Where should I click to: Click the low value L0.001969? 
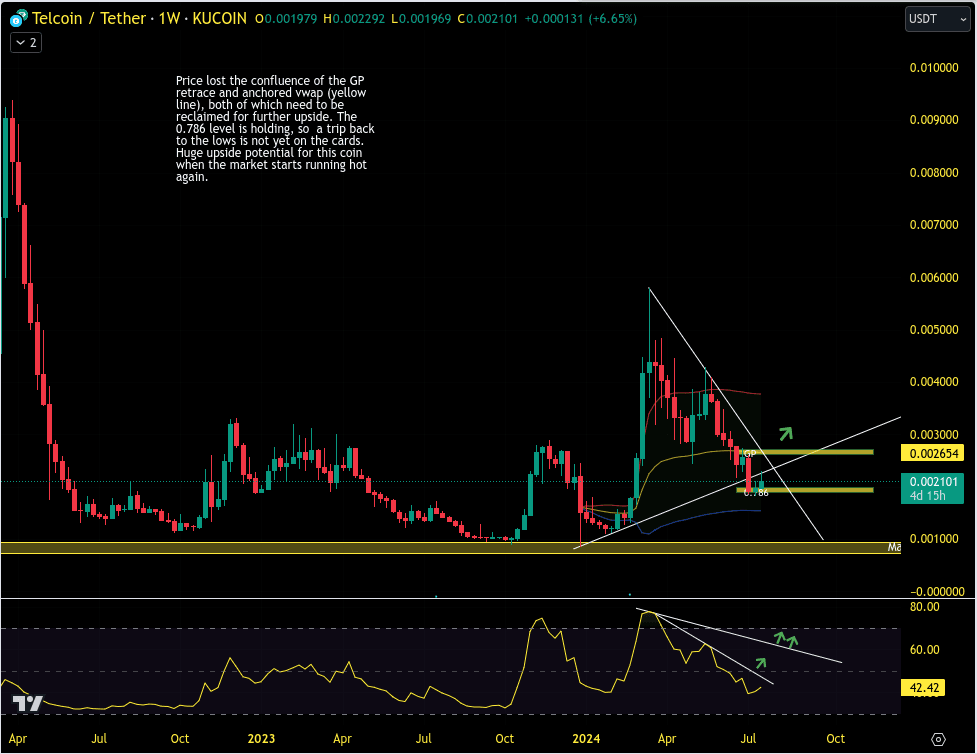coord(421,19)
